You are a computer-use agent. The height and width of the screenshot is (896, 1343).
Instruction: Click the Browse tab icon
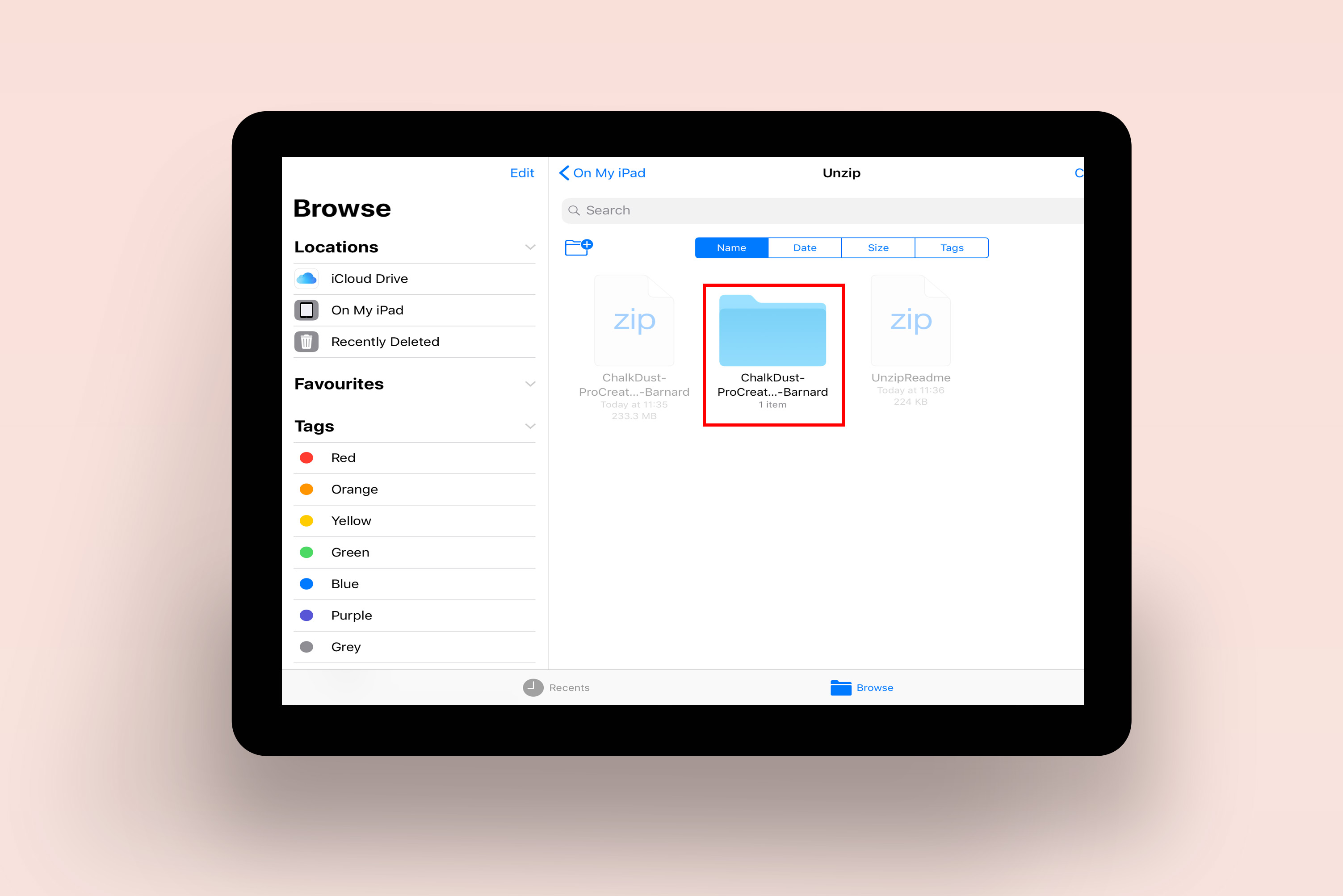pos(839,686)
